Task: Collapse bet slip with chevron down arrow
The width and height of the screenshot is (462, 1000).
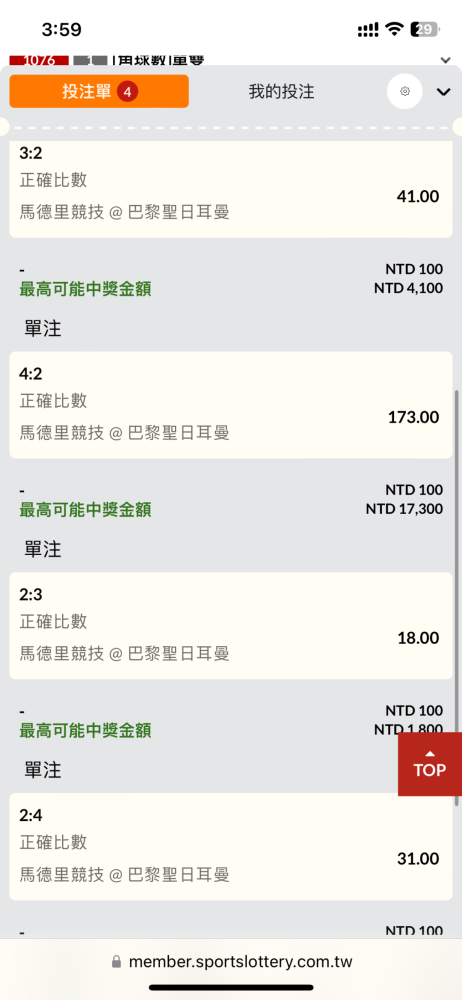Action: (x=443, y=92)
